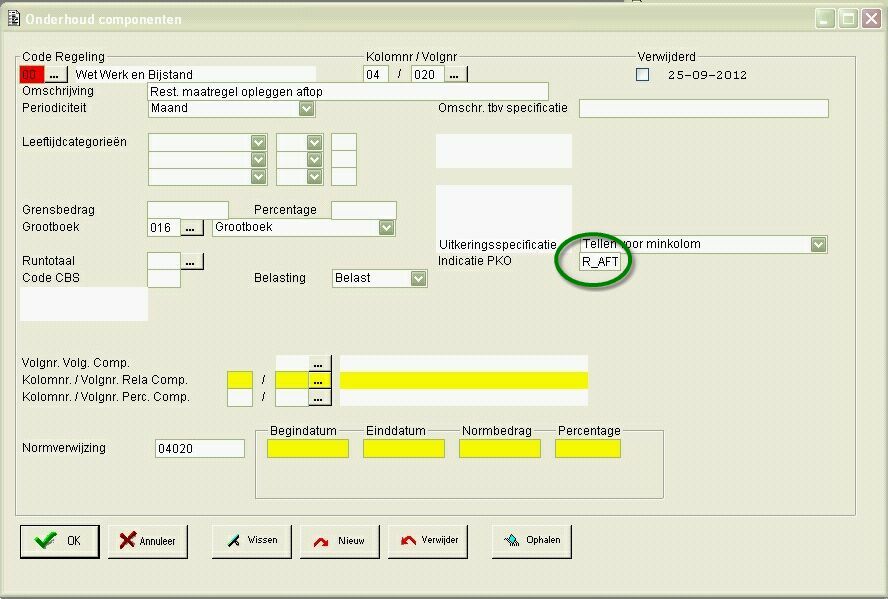Viewport: 888px width, 599px height.
Task: Focus the red Code Regeling field
Action: point(32,75)
